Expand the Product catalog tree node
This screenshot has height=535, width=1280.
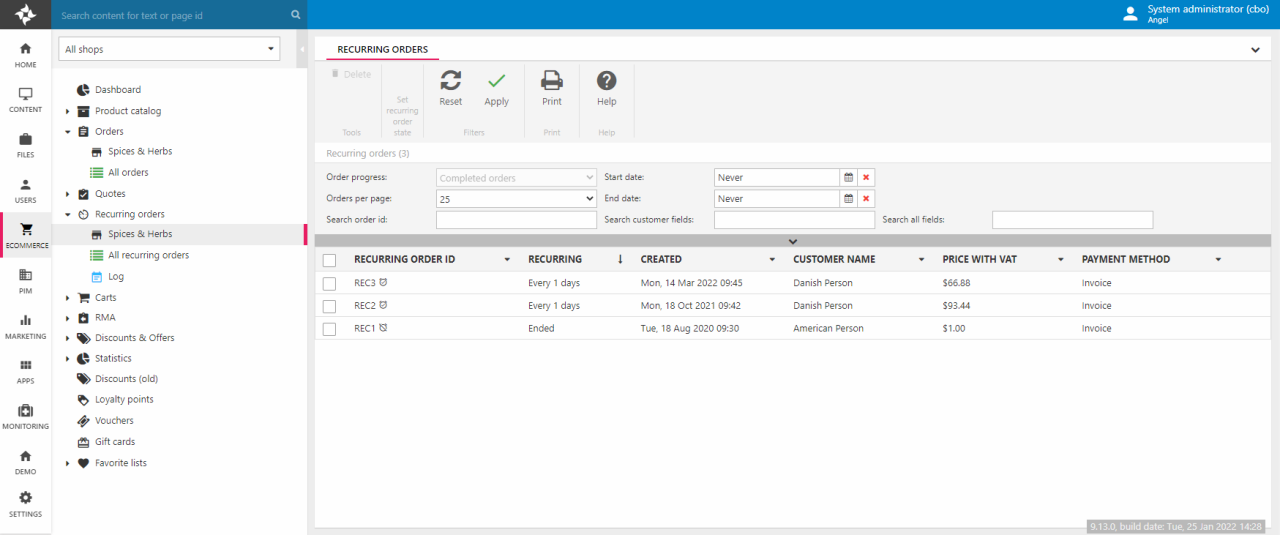(x=67, y=111)
